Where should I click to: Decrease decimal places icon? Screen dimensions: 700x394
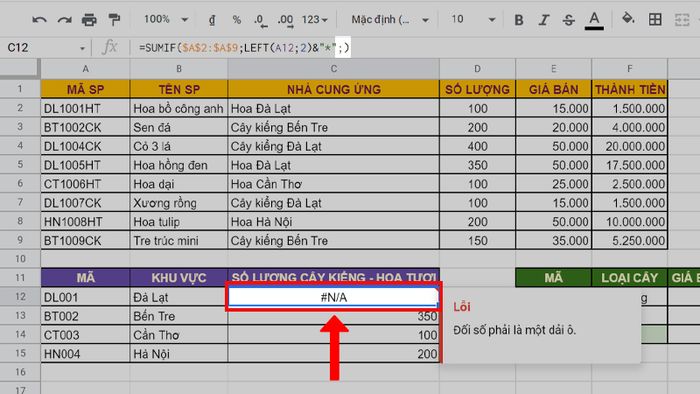tap(260, 20)
